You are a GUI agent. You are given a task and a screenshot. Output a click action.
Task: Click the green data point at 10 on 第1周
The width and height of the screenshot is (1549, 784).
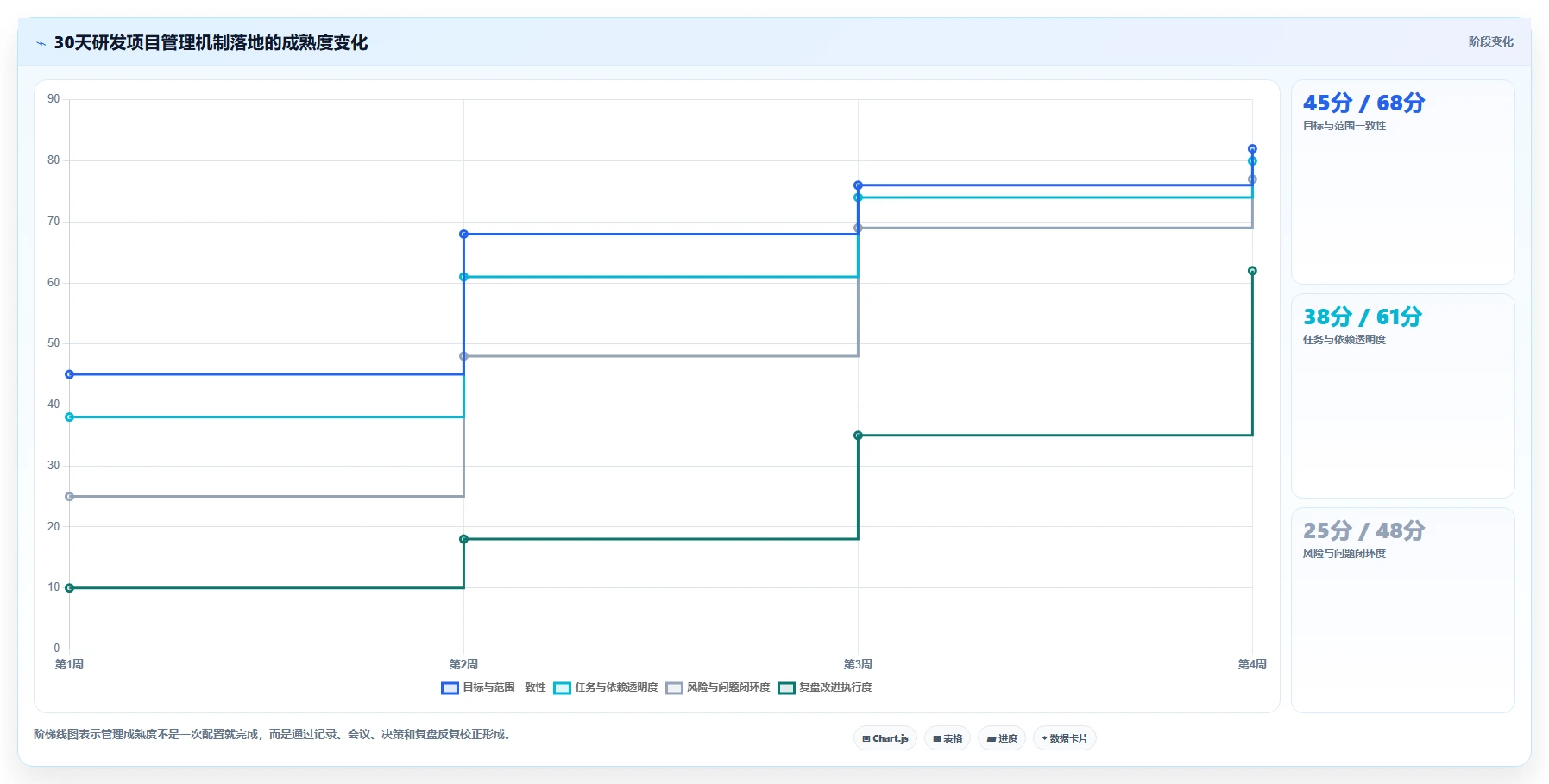(70, 588)
